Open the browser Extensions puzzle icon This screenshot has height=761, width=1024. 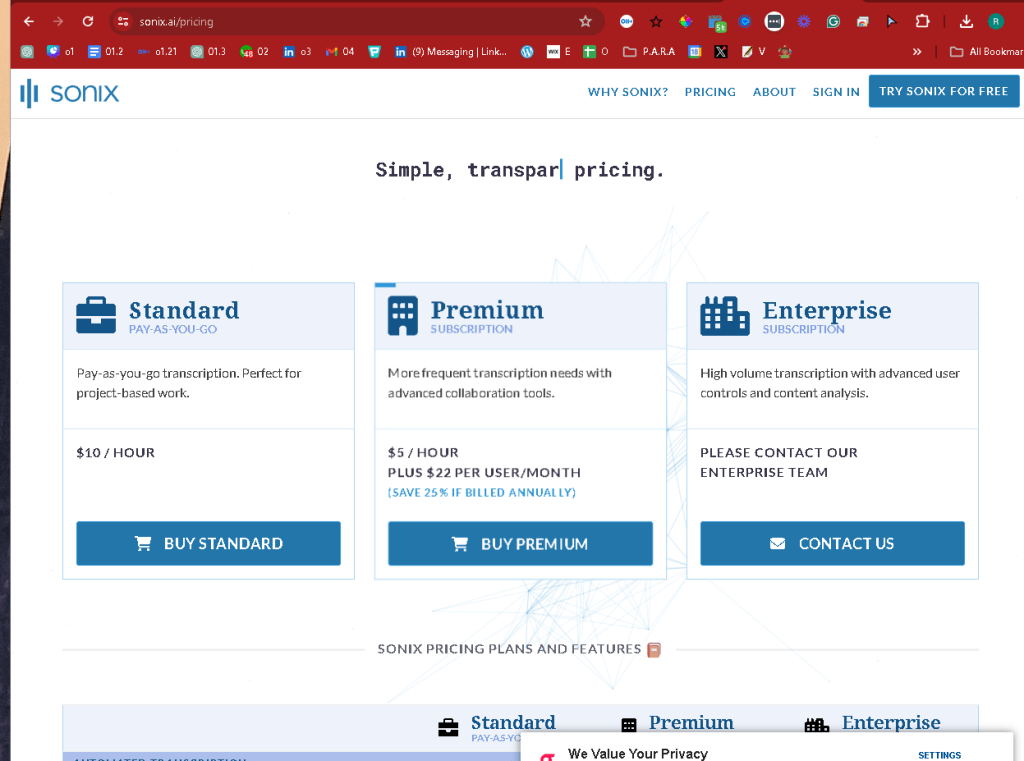pos(922,22)
